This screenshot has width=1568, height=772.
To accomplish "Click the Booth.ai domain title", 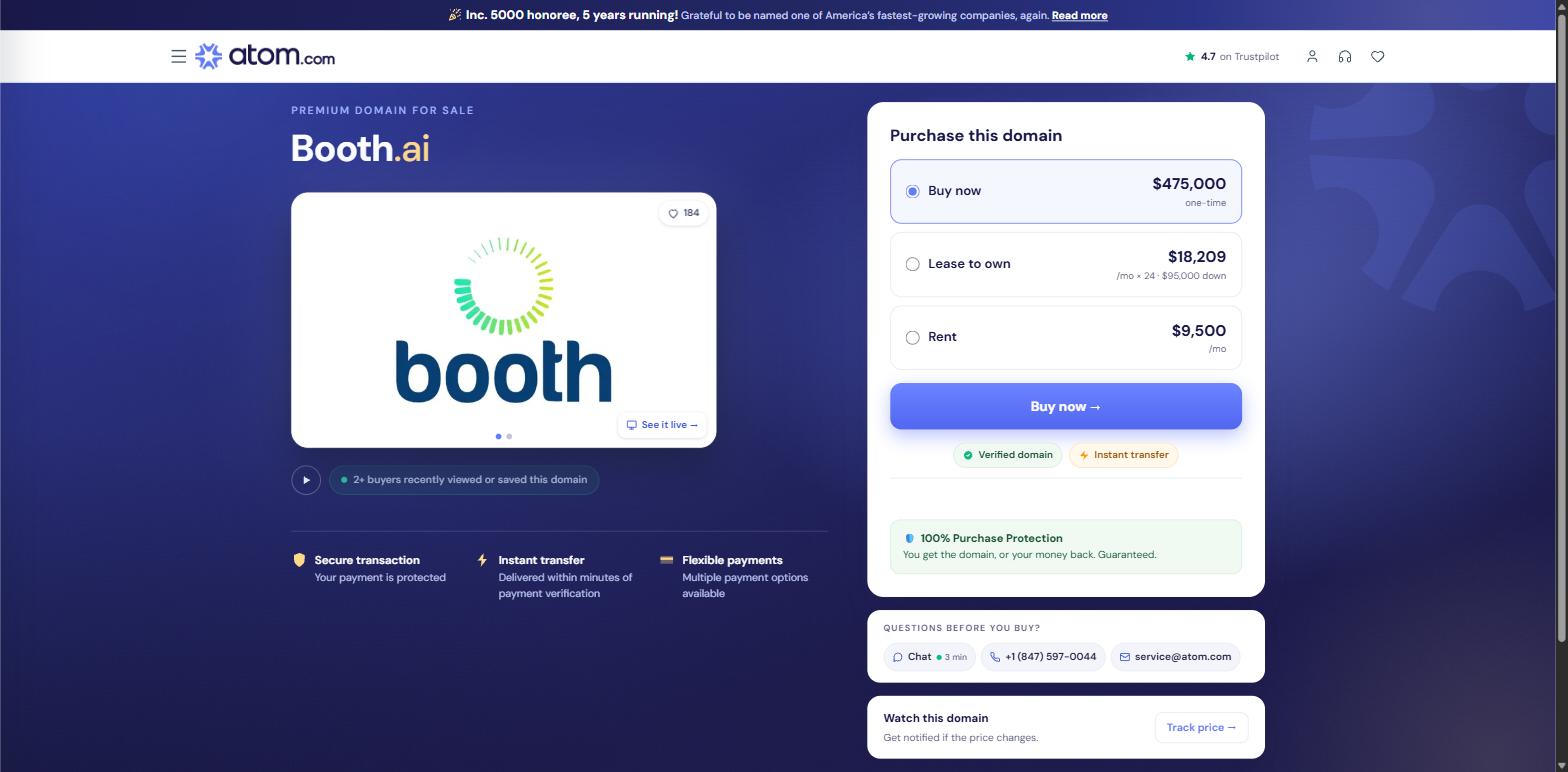I will coord(360,148).
